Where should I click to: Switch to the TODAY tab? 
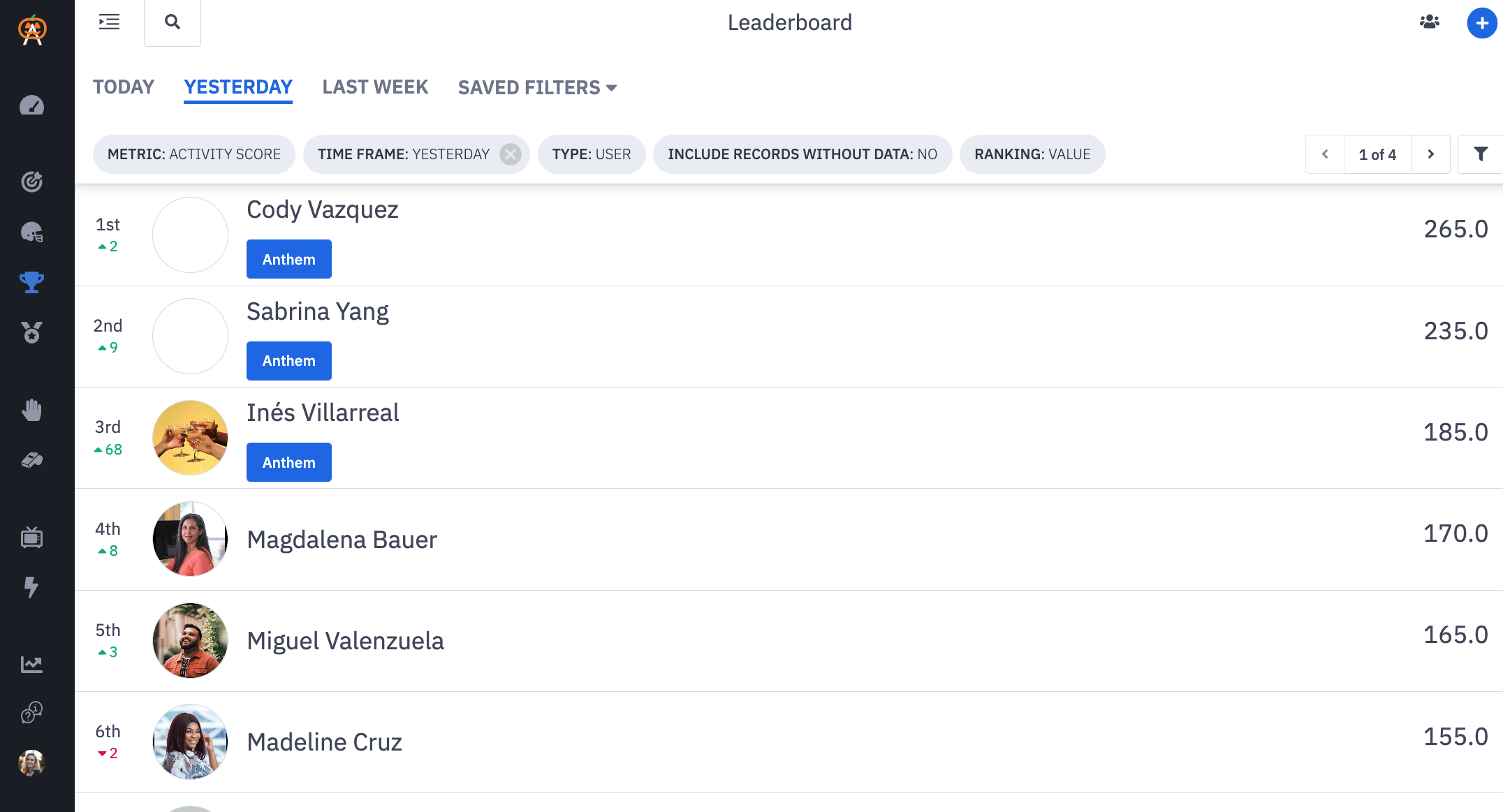pos(123,87)
